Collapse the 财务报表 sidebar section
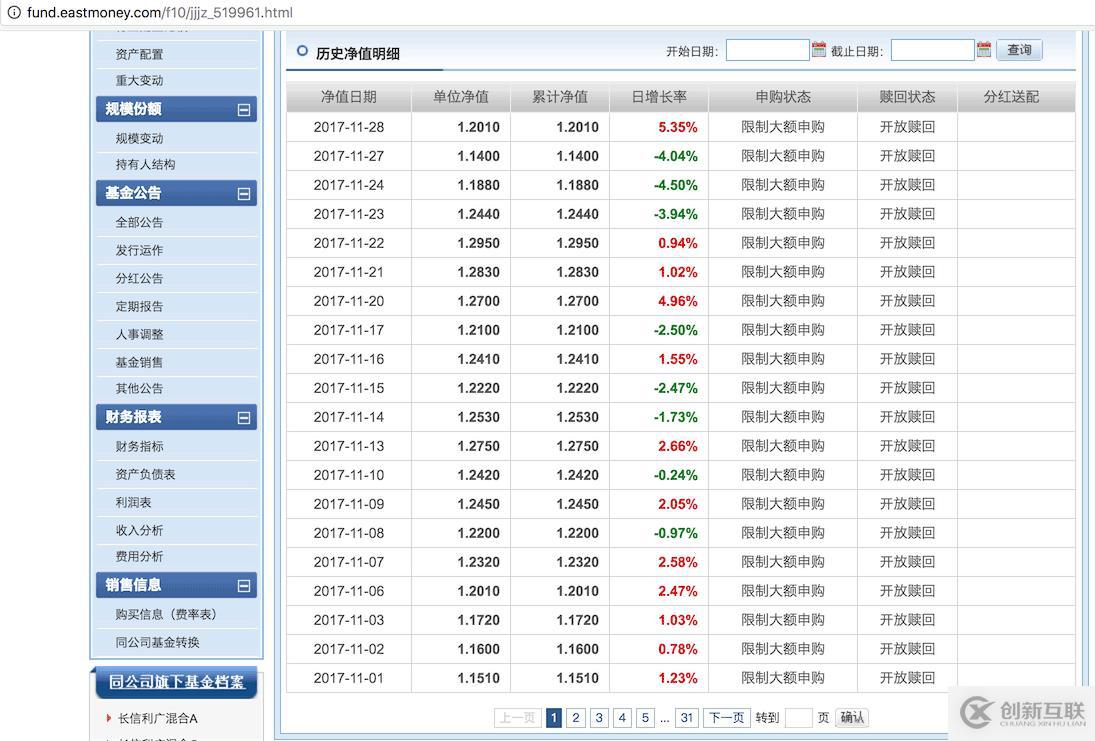Viewport: 1095px width, 741px height. tap(243, 418)
